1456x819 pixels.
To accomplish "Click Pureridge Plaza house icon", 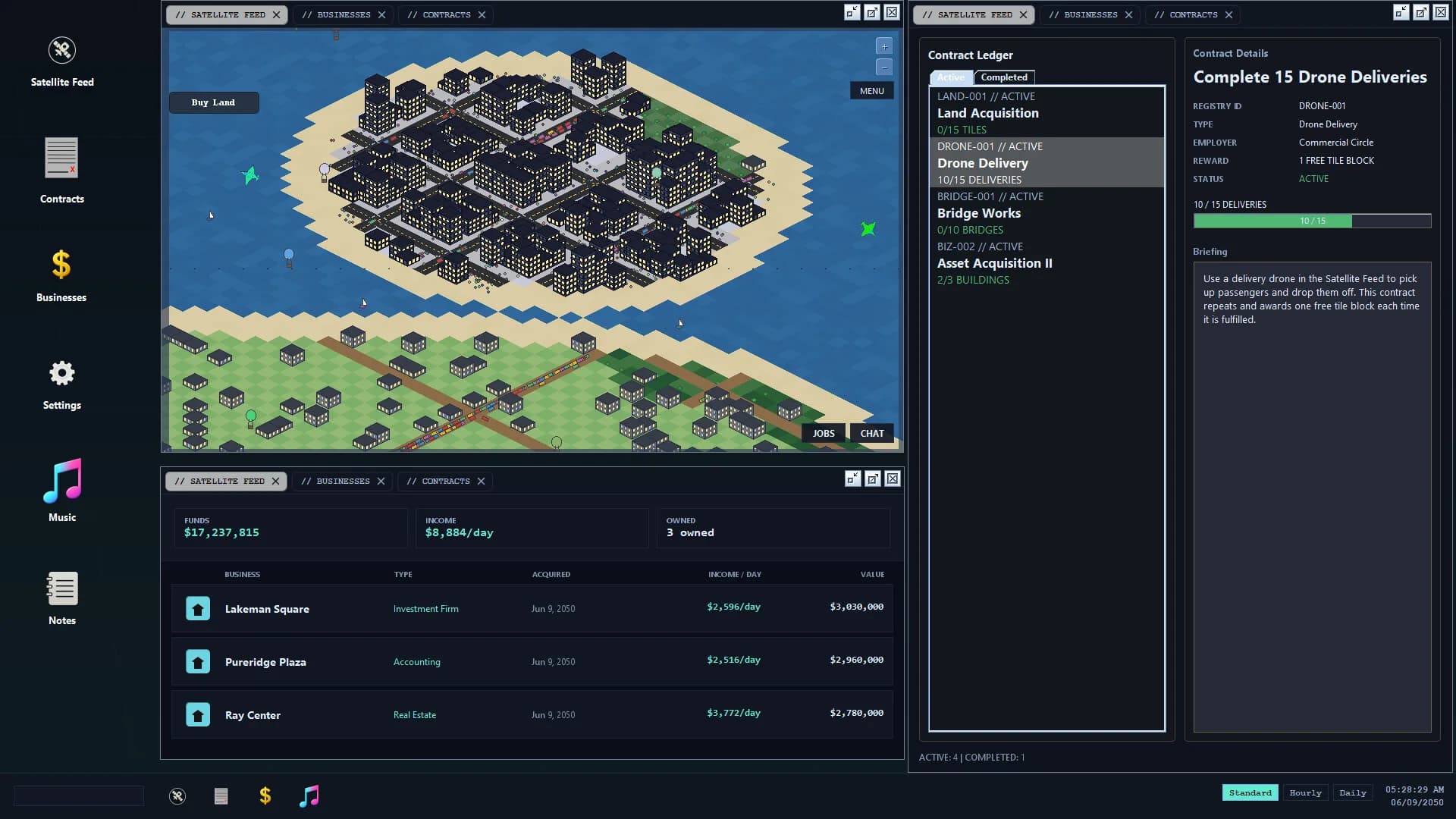I will pyautogui.click(x=198, y=661).
